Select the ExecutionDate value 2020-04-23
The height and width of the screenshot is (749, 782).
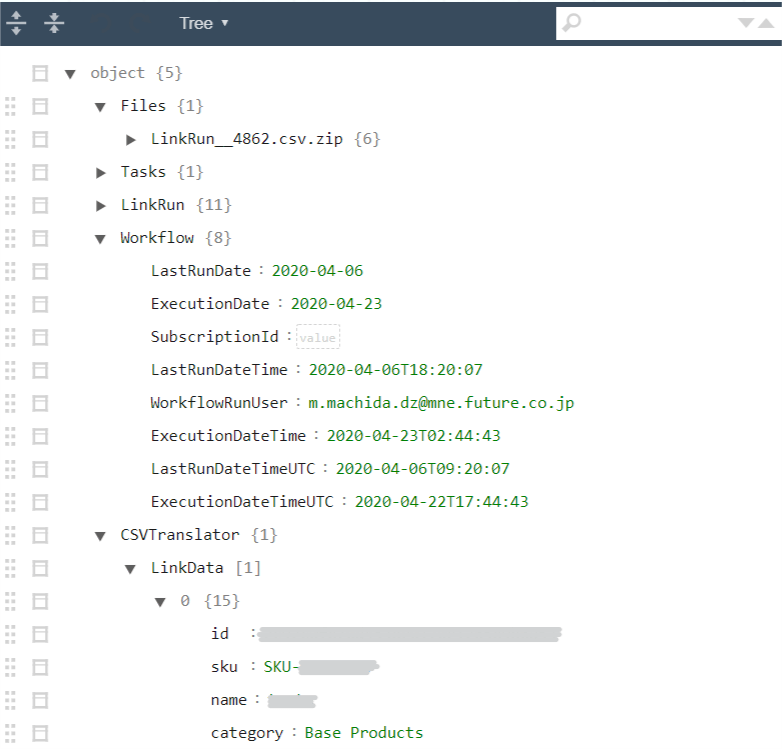[336, 304]
